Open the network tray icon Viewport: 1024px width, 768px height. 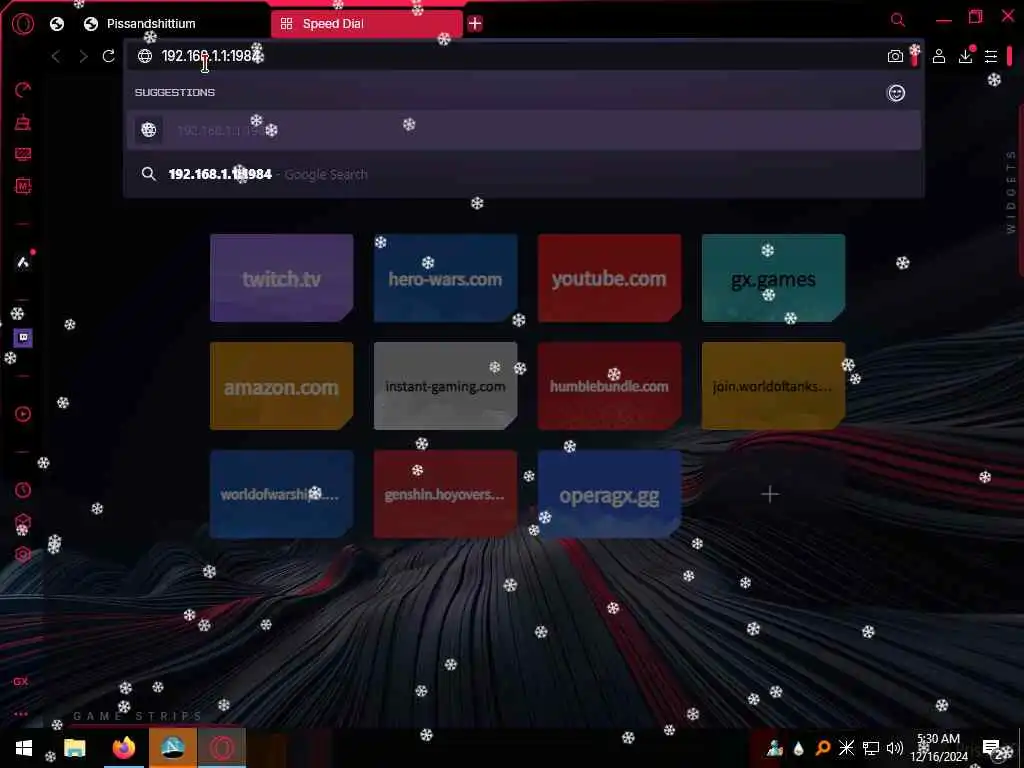point(871,748)
